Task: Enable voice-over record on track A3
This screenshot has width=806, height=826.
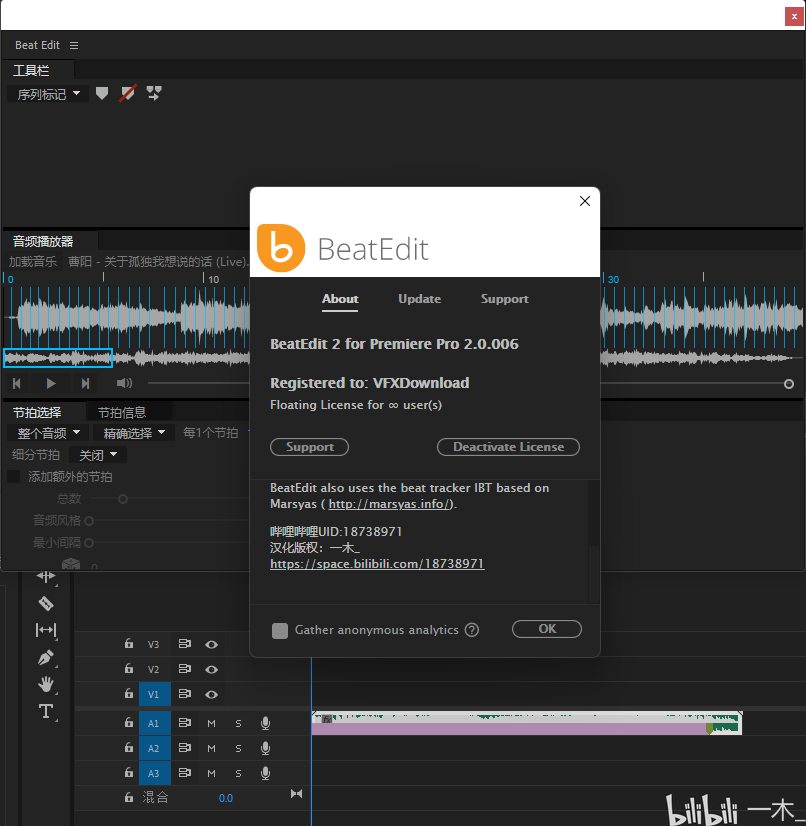Action: [x=266, y=773]
